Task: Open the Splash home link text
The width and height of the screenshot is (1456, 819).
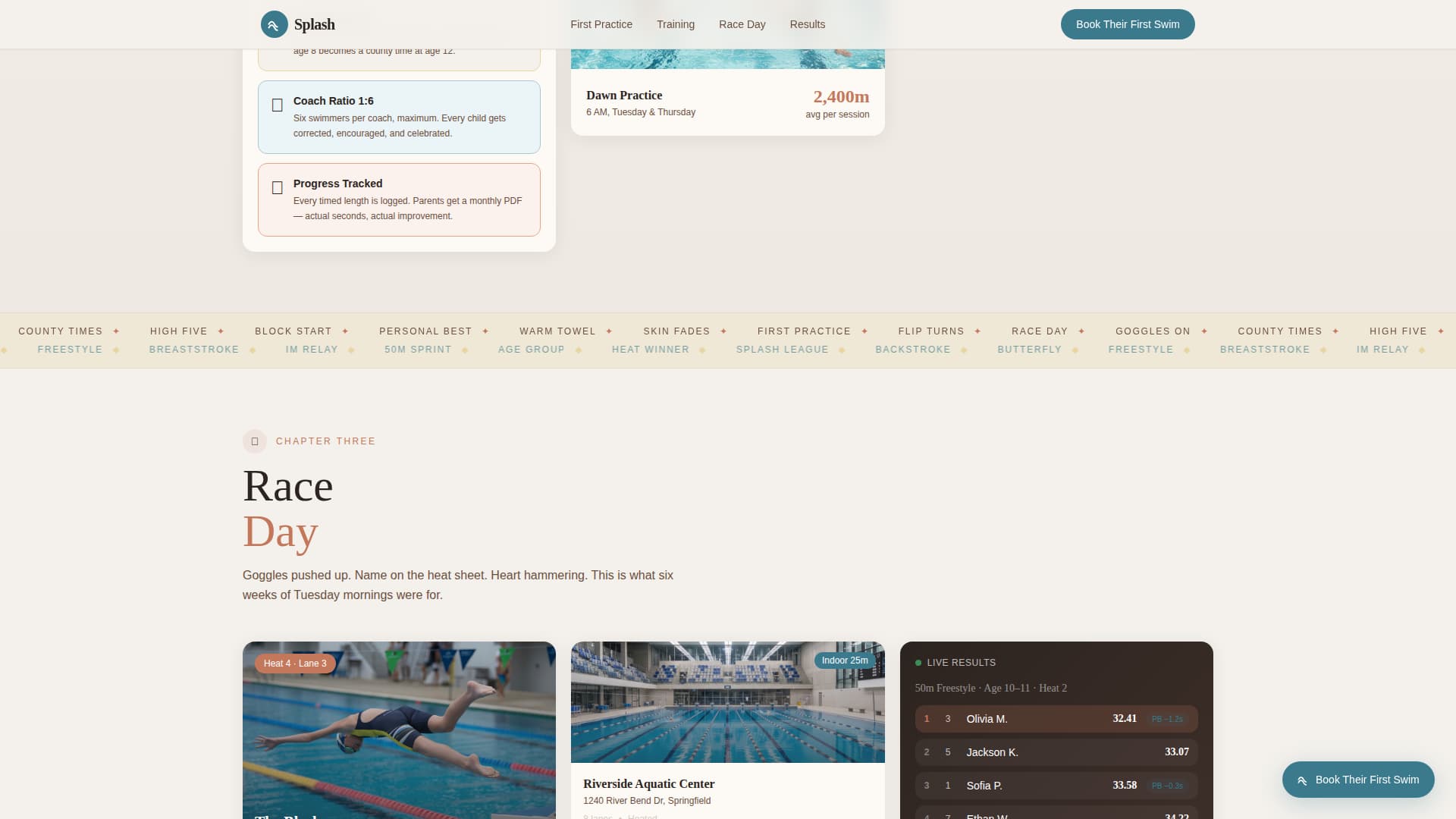Action: tap(314, 24)
